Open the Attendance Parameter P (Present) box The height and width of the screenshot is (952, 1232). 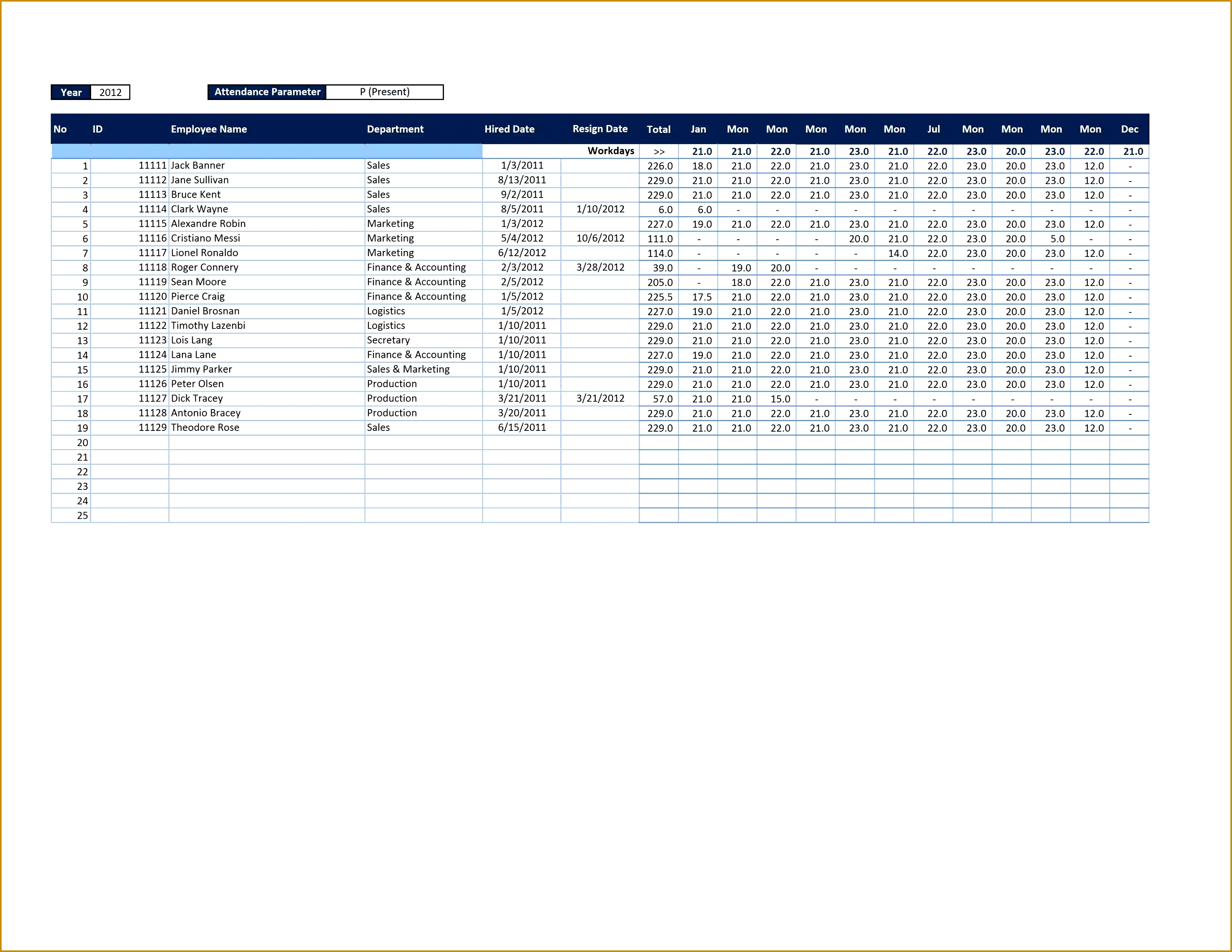pyautogui.click(x=385, y=92)
